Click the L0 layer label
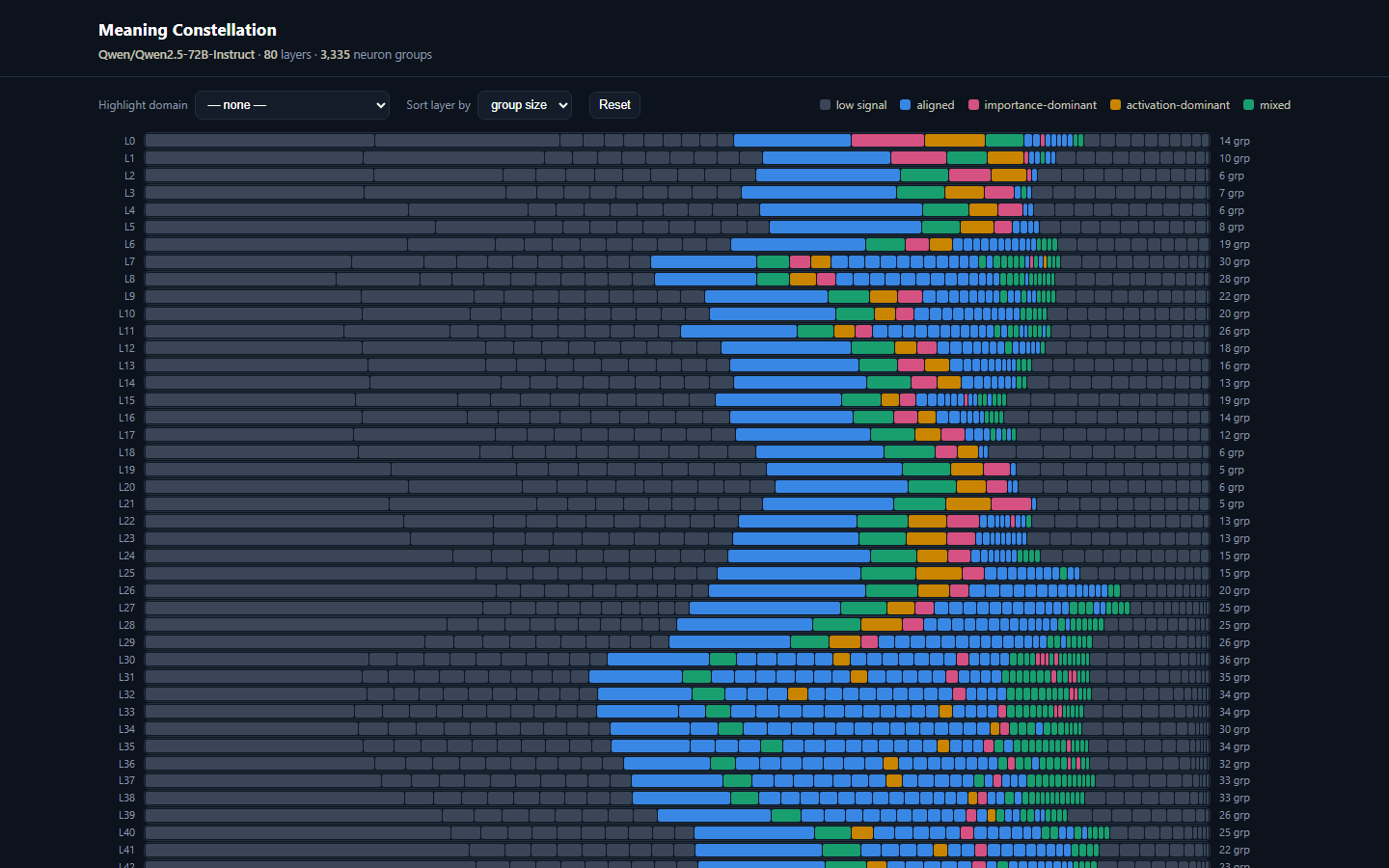 129,141
